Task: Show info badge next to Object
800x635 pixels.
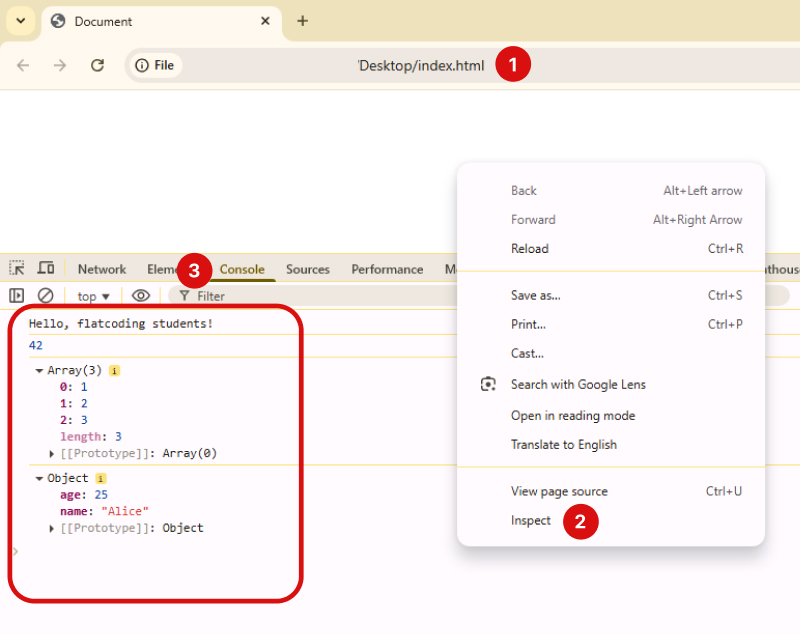Action: pos(101,478)
